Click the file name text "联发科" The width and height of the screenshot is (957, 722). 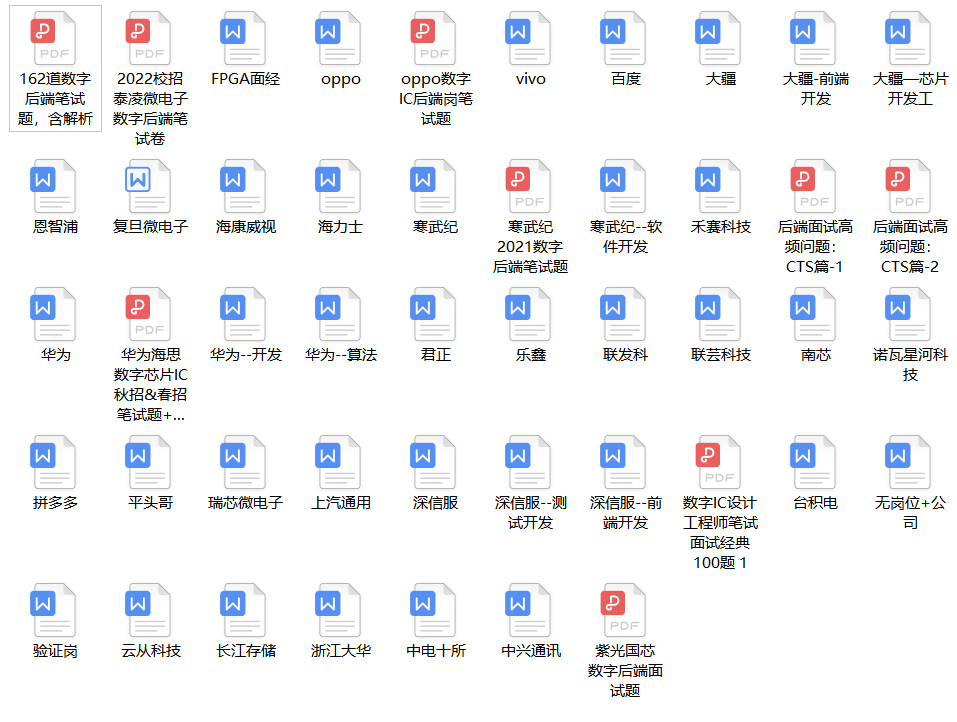pyautogui.click(x=625, y=355)
